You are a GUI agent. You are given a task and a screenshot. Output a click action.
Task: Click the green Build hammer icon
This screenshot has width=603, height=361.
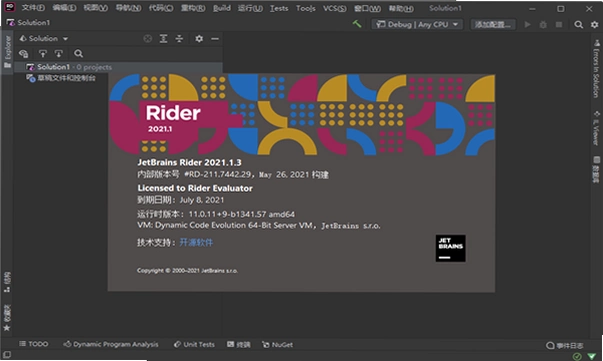coord(357,24)
